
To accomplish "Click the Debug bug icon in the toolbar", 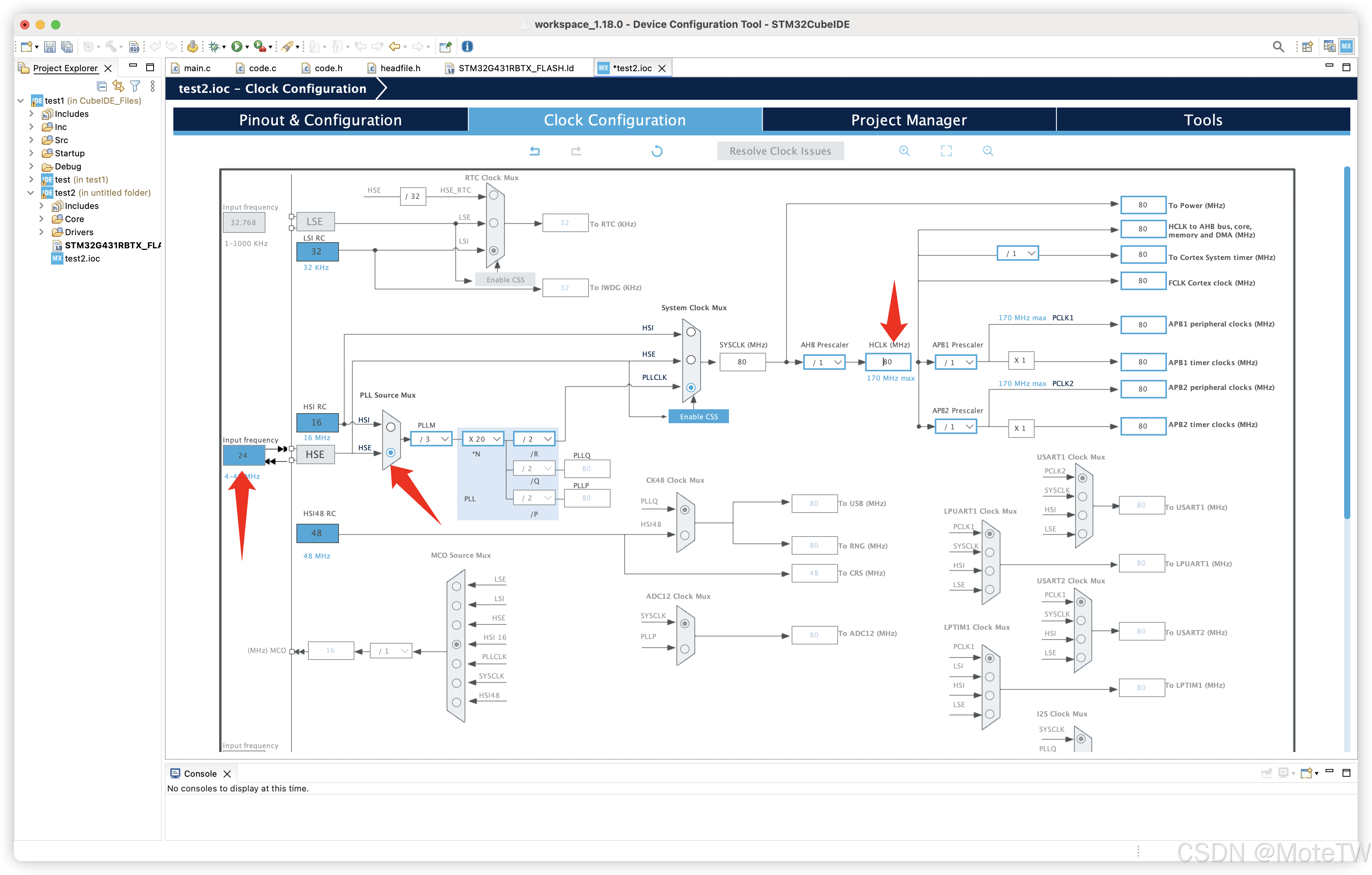I will coord(214,47).
